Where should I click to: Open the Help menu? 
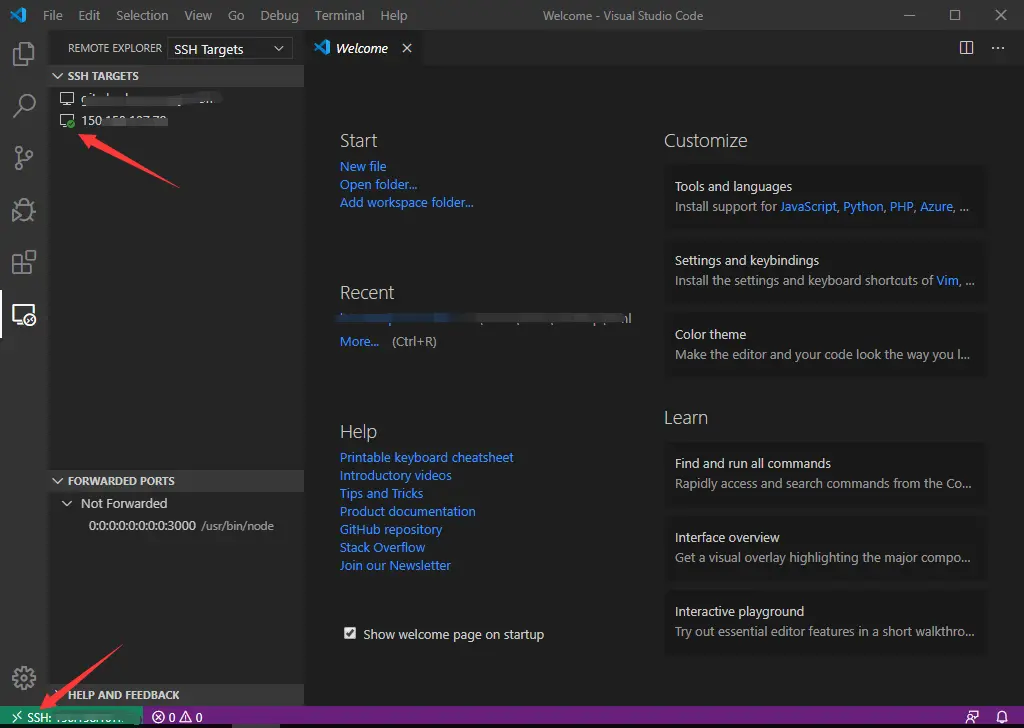coord(393,15)
